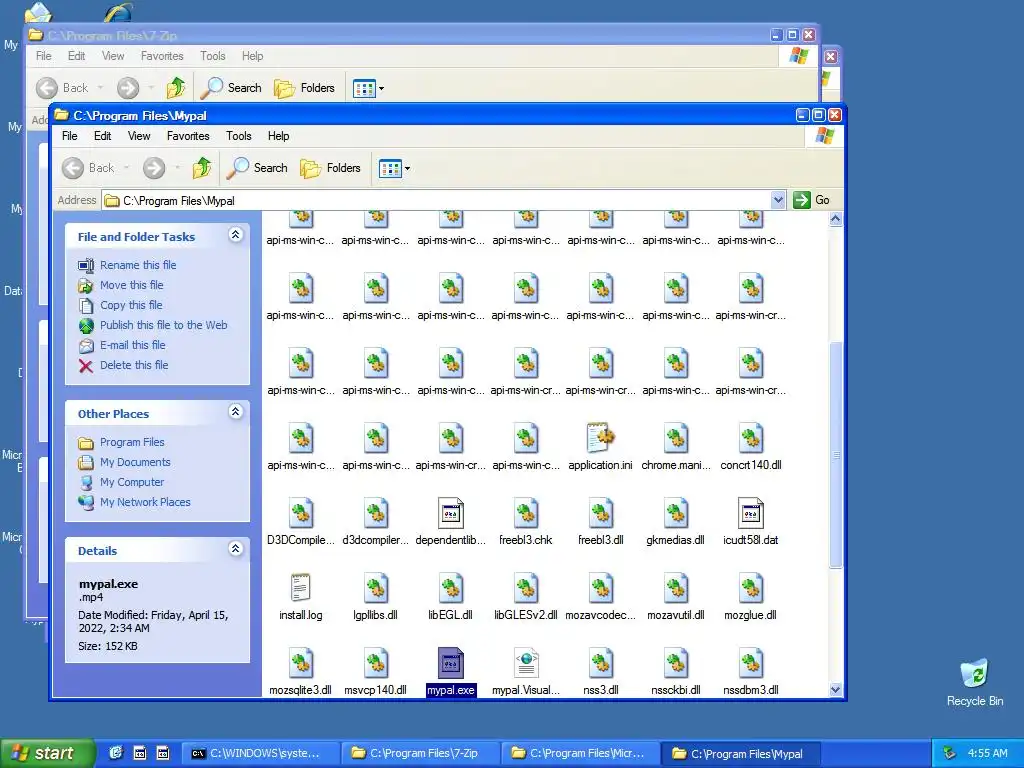Click the Go button beside address bar
This screenshot has width=1024, height=768.
pos(811,200)
